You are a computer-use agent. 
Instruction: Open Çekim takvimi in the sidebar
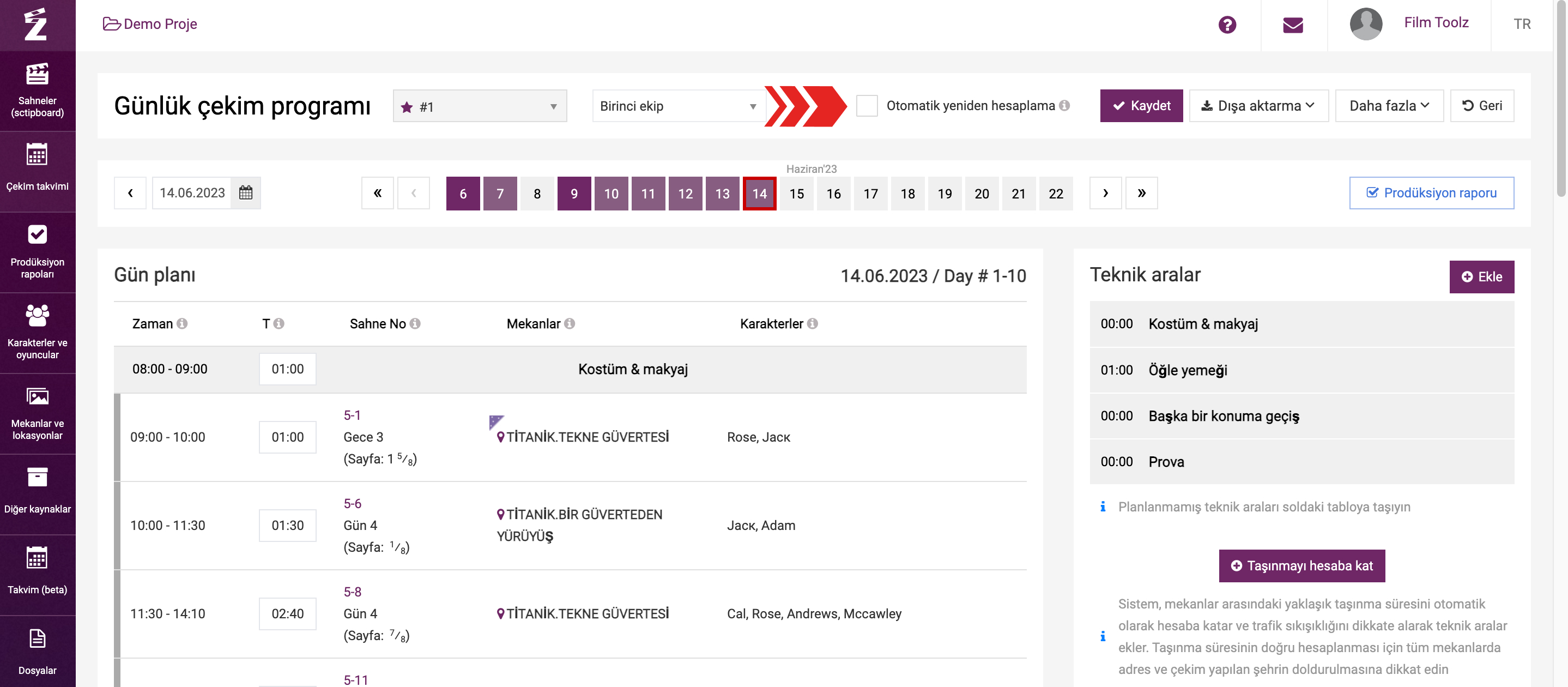click(37, 172)
